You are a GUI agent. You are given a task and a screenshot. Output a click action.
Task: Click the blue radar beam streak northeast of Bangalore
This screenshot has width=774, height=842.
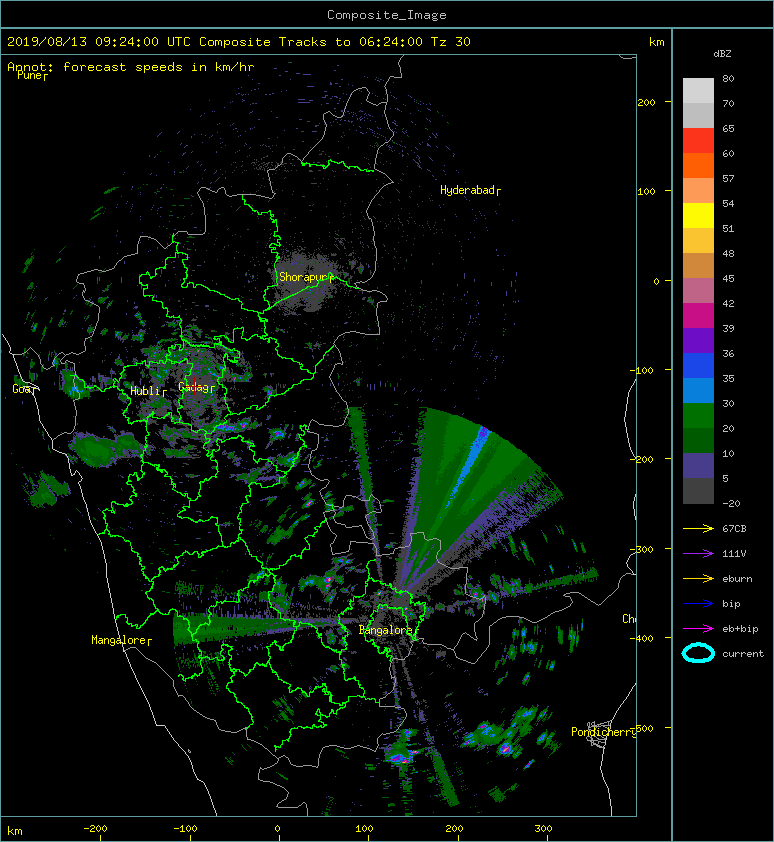pyautogui.click(x=468, y=465)
